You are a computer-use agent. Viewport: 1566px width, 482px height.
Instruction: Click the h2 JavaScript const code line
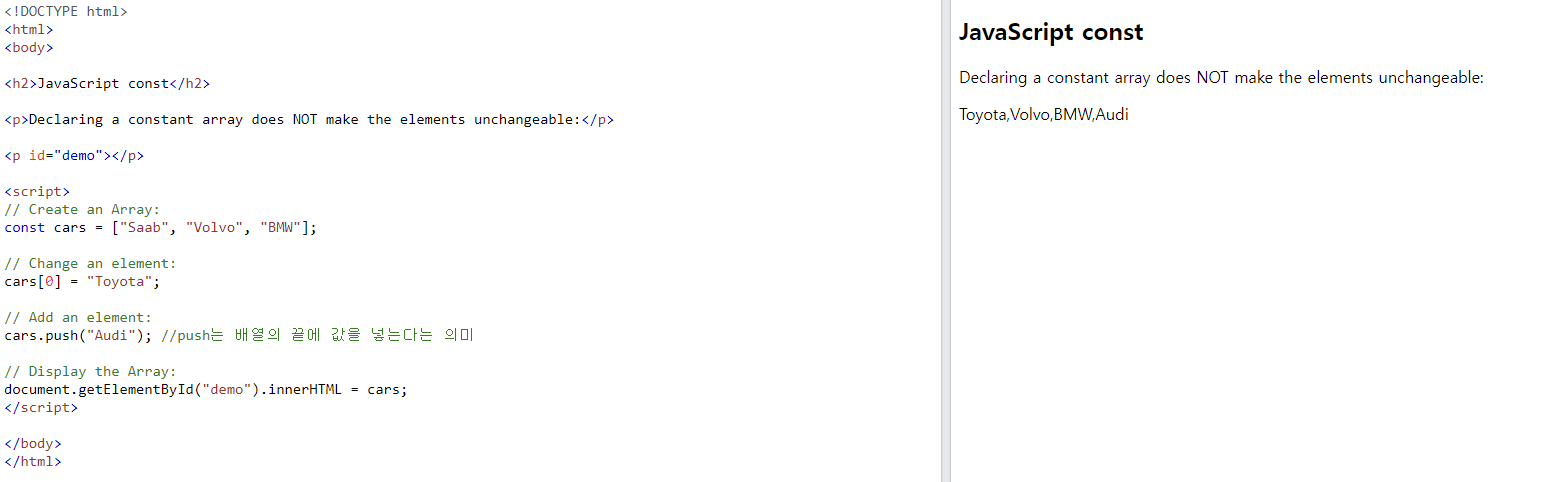point(107,84)
